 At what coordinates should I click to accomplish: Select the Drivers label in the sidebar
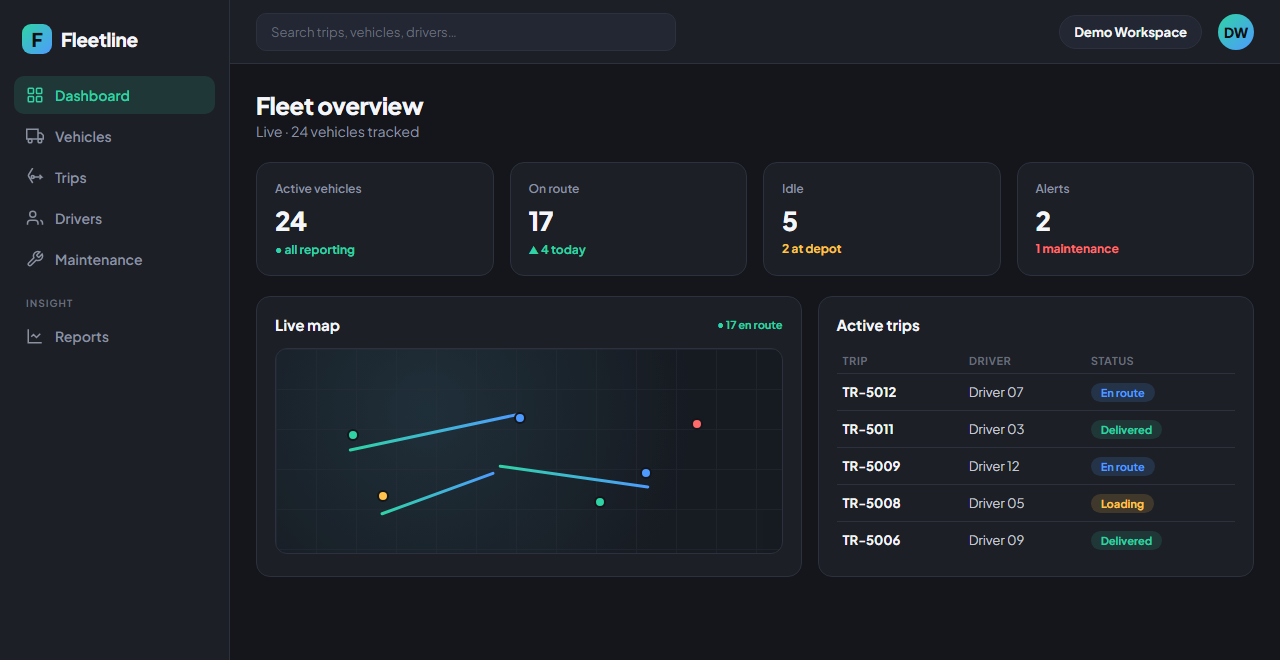pyautogui.click(x=79, y=218)
